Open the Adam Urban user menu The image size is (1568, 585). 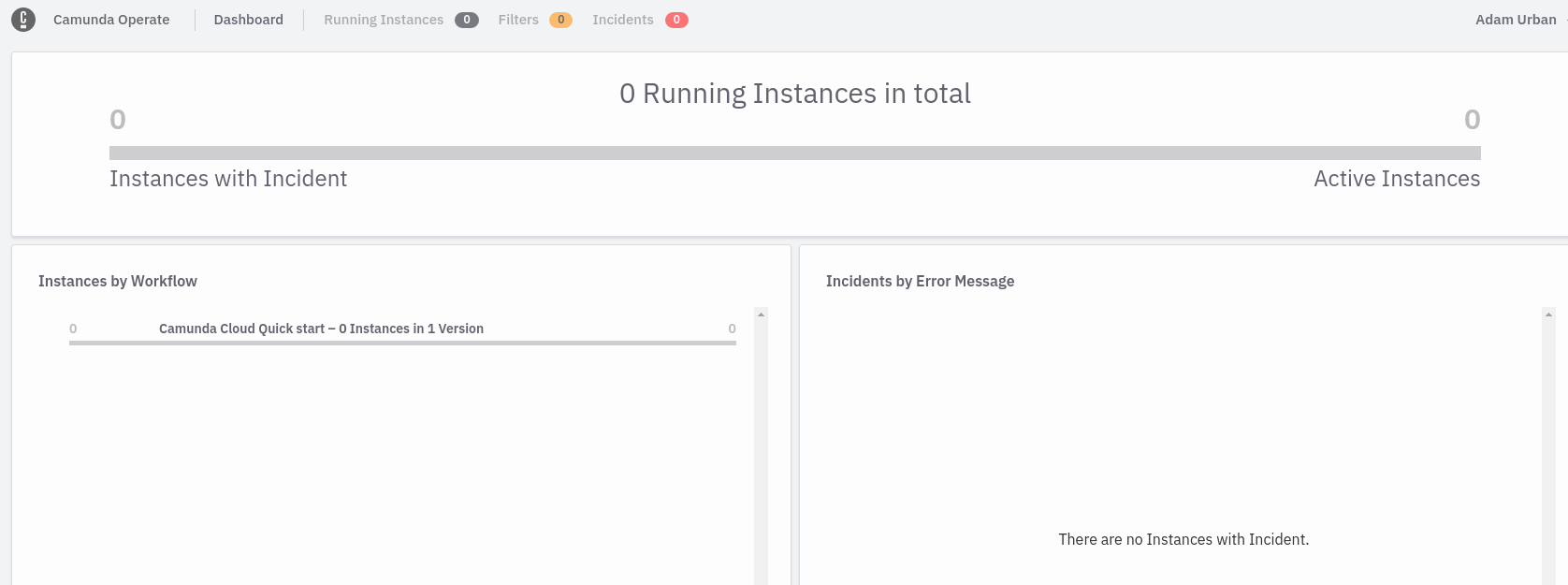click(1516, 20)
